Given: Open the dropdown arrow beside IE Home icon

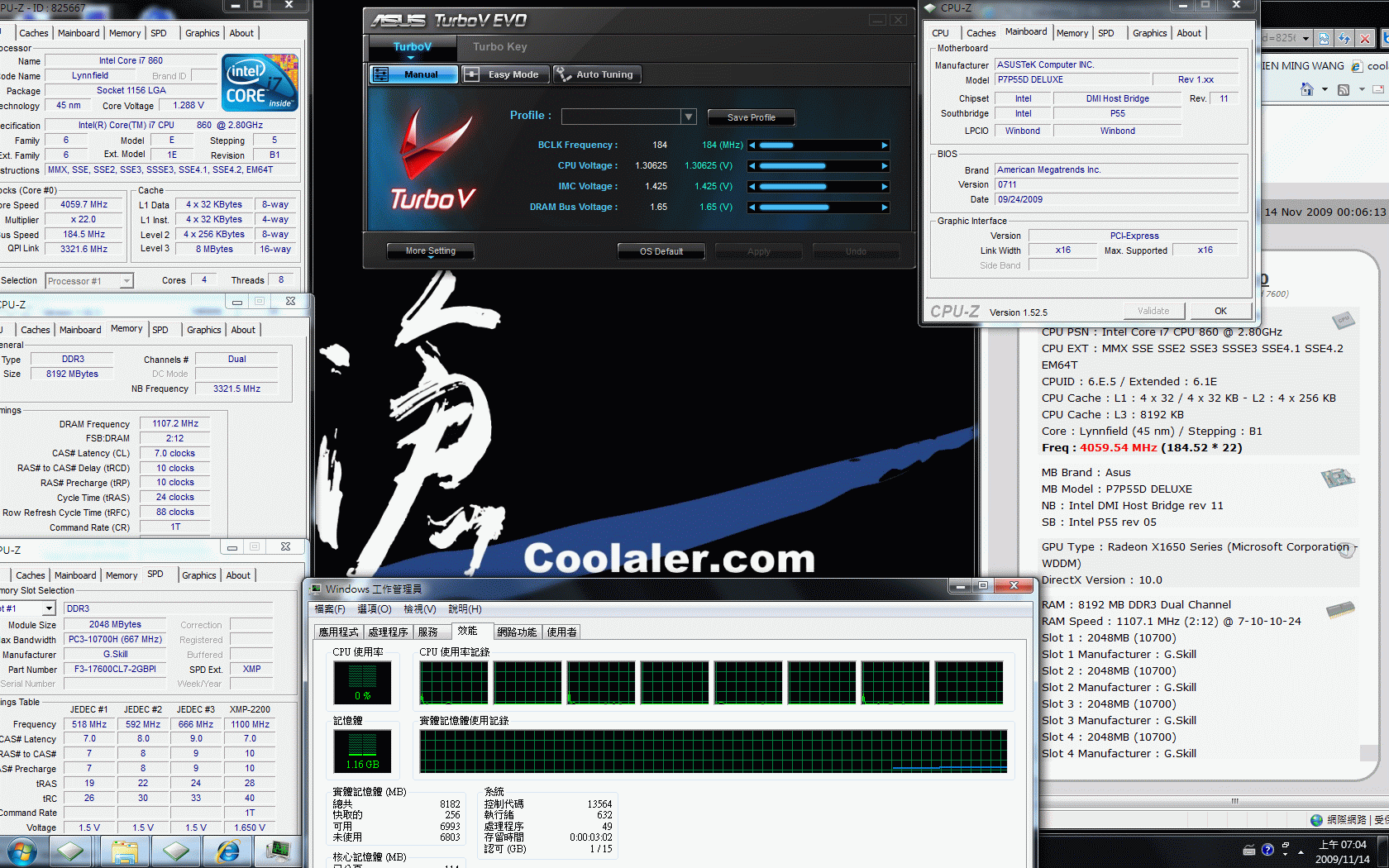Looking at the screenshot, I should click(x=1325, y=89).
